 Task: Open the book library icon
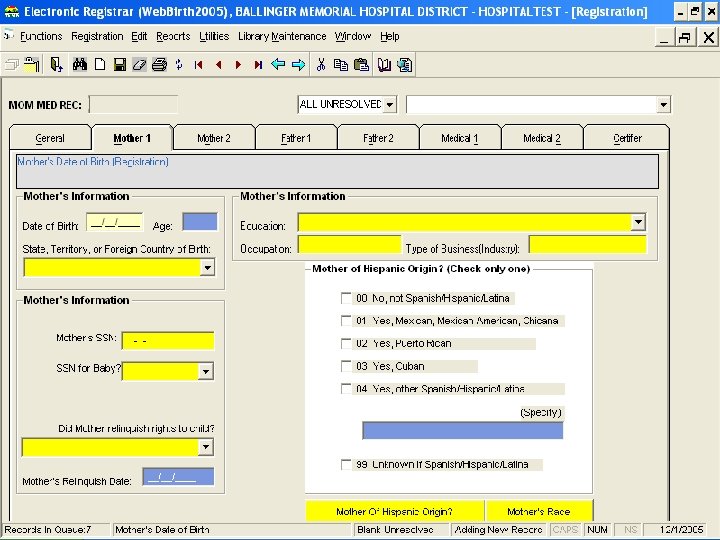pos(384,65)
